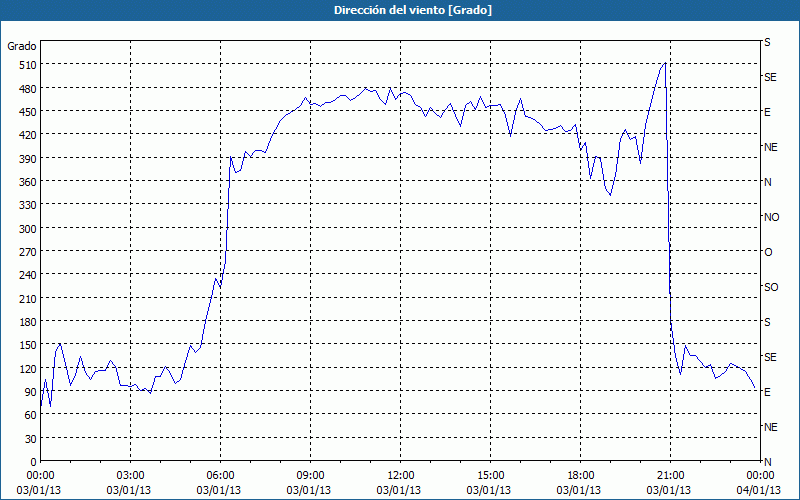Click the 150 degree axis label
This screenshot has height=500, width=800.
pyautogui.click(x=28, y=345)
